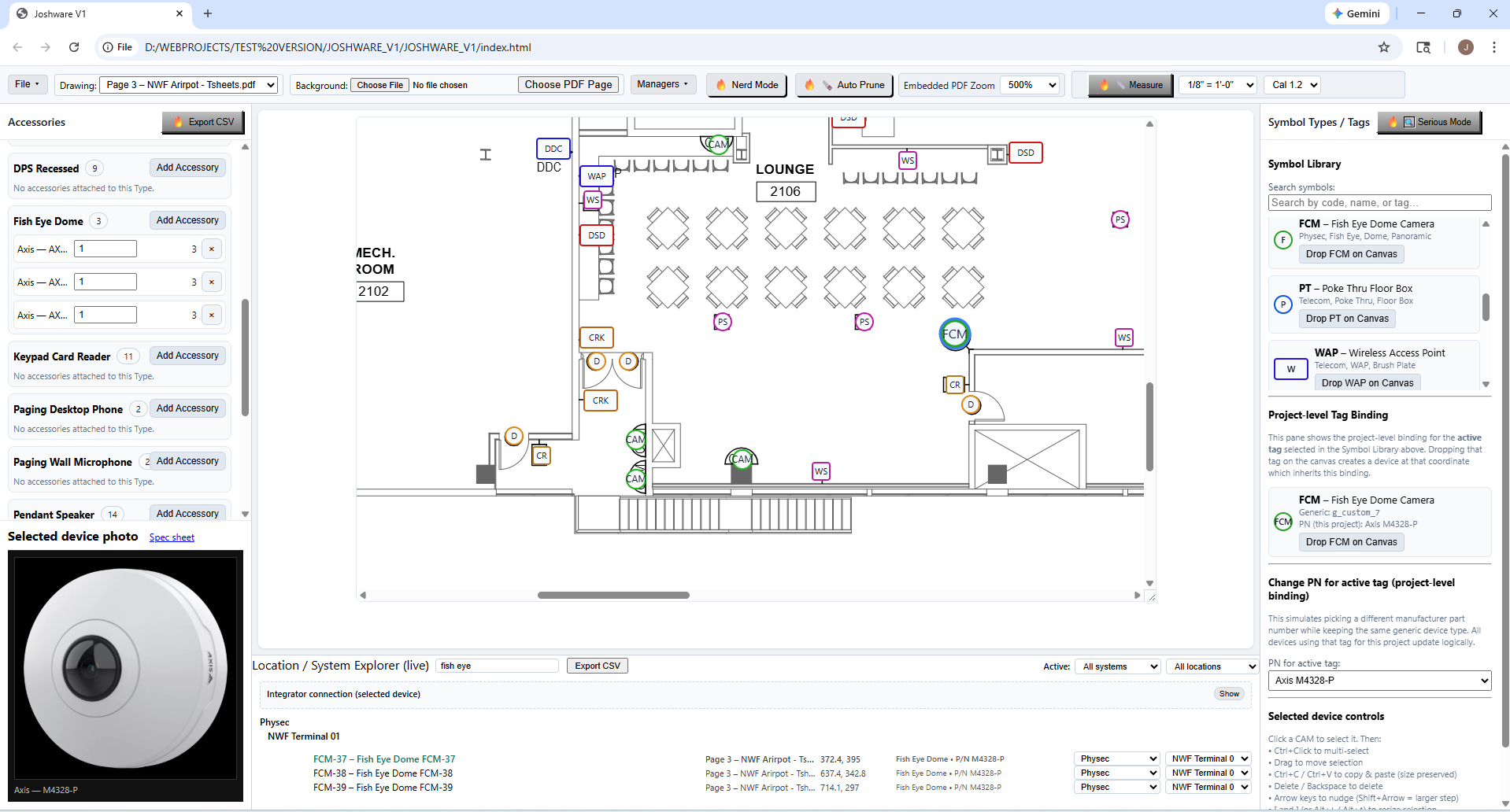Image resolution: width=1510 pixels, height=812 pixels.
Task: Click a PS speaker symbol on the floor plan
Action: point(722,321)
